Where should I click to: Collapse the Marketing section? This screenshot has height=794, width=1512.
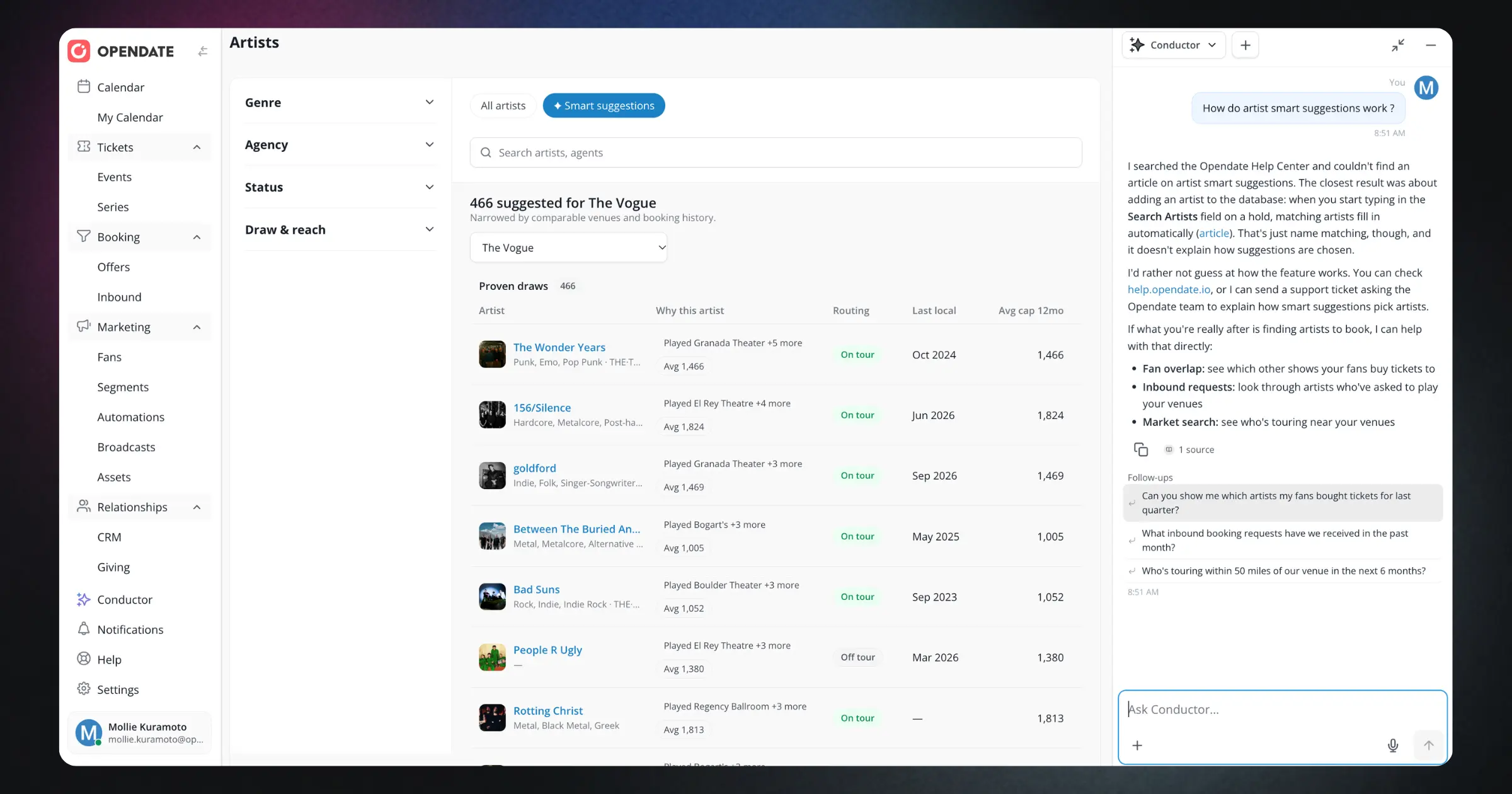tap(197, 327)
